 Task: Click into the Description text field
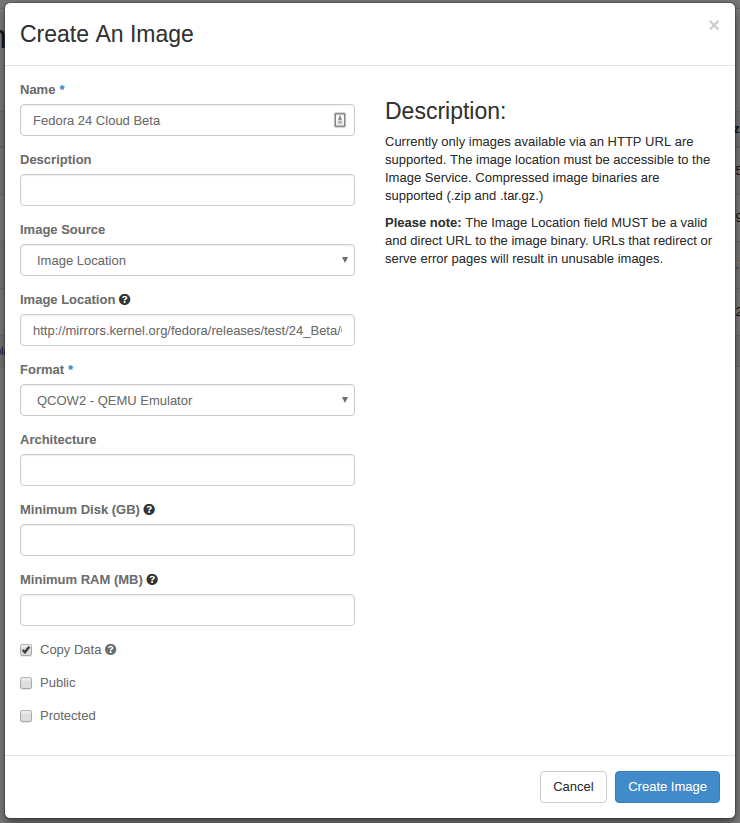(187, 190)
